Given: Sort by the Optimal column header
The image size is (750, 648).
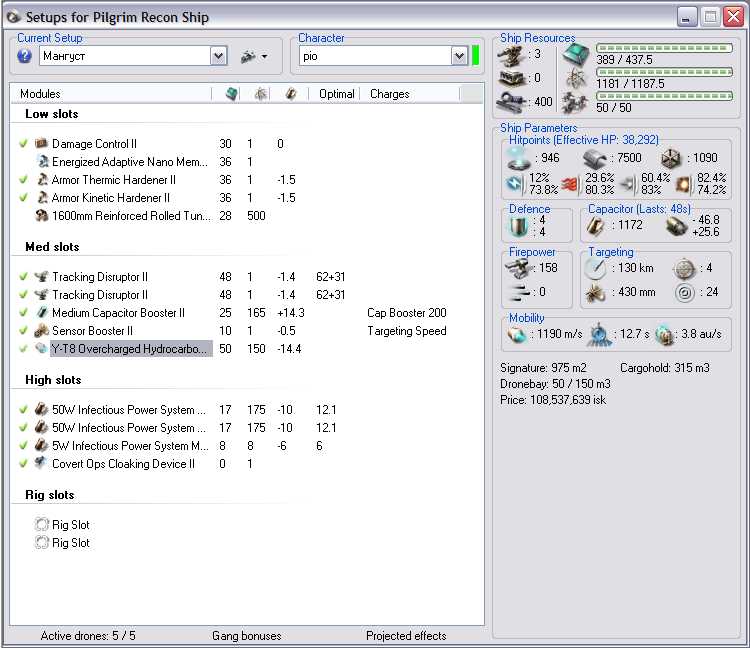Looking at the screenshot, I should tap(337, 94).
